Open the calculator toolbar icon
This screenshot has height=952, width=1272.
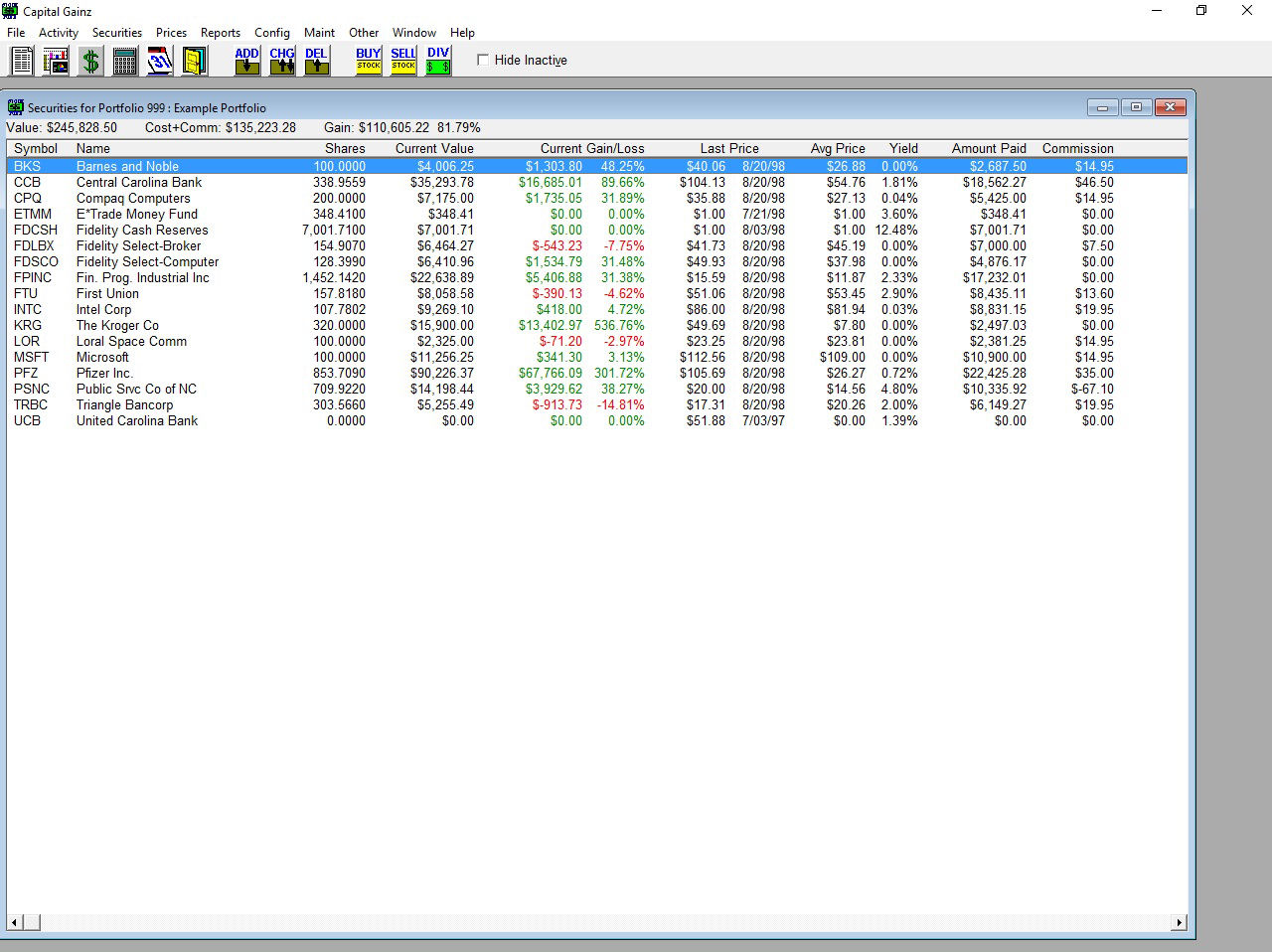[x=124, y=61]
